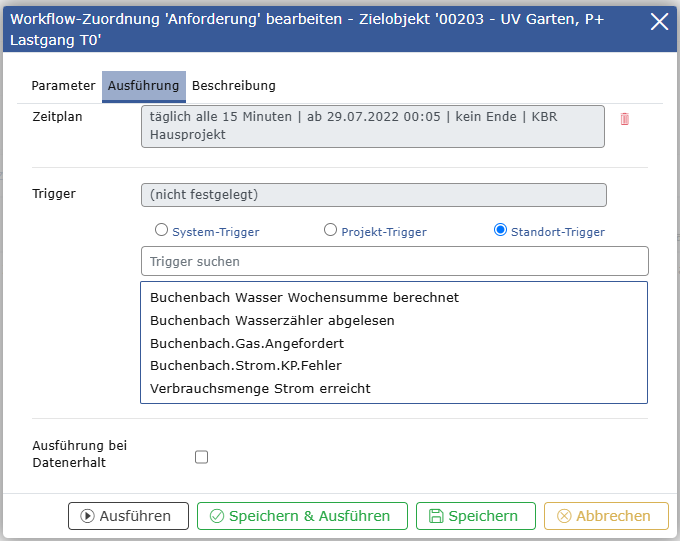The height and width of the screenshot is (541, 680).
Task: Focus the Trigger suchen search field
Action: [394, 262]
